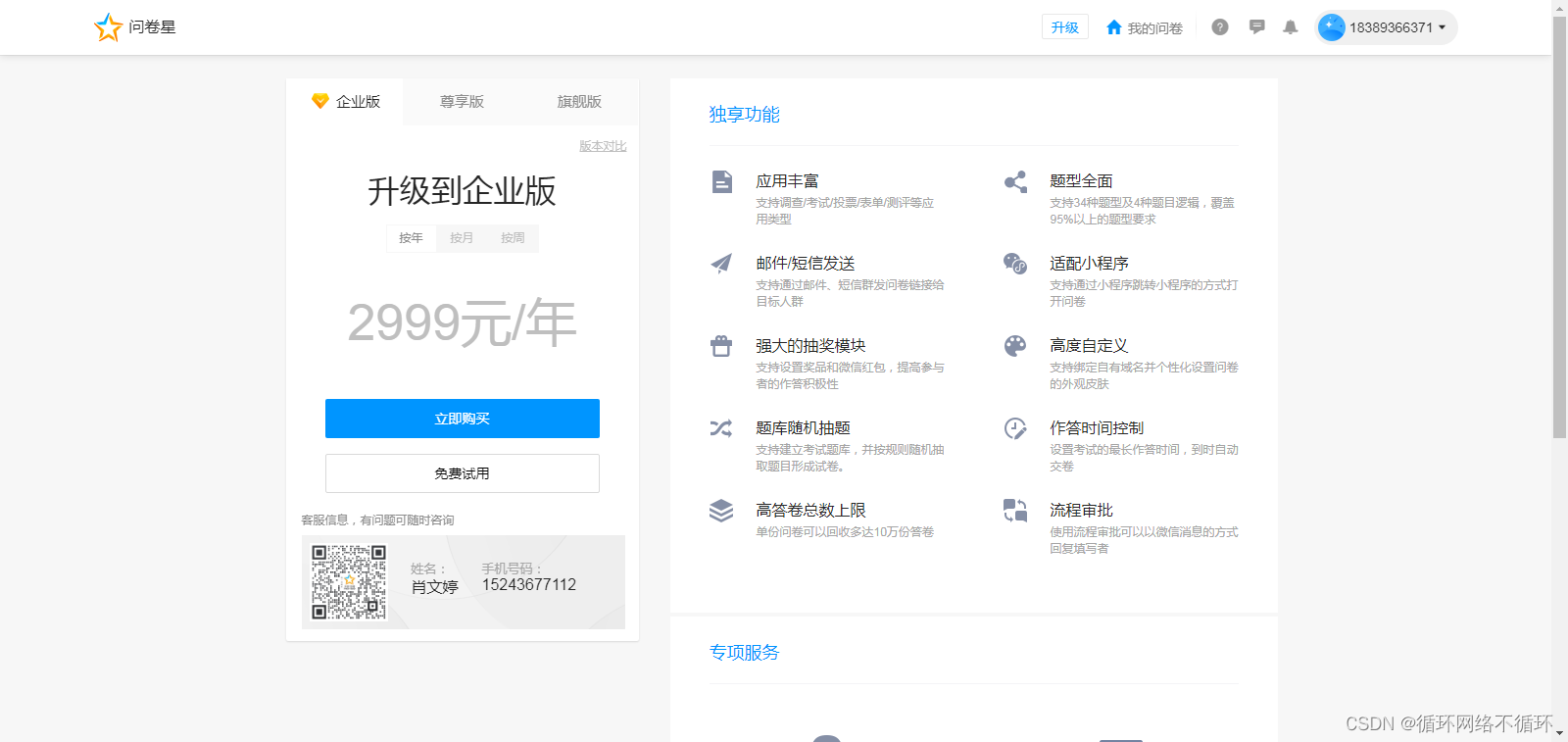
Task: Open the messages chat bubble icon
Action: (x=1257, y=27)
